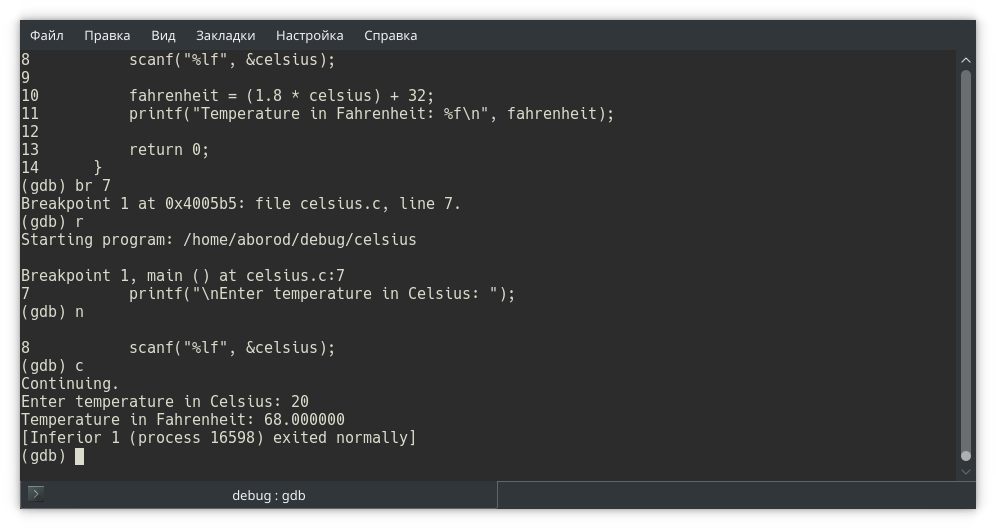Click the terminal icon on the debug tab

tap(36, 494)
